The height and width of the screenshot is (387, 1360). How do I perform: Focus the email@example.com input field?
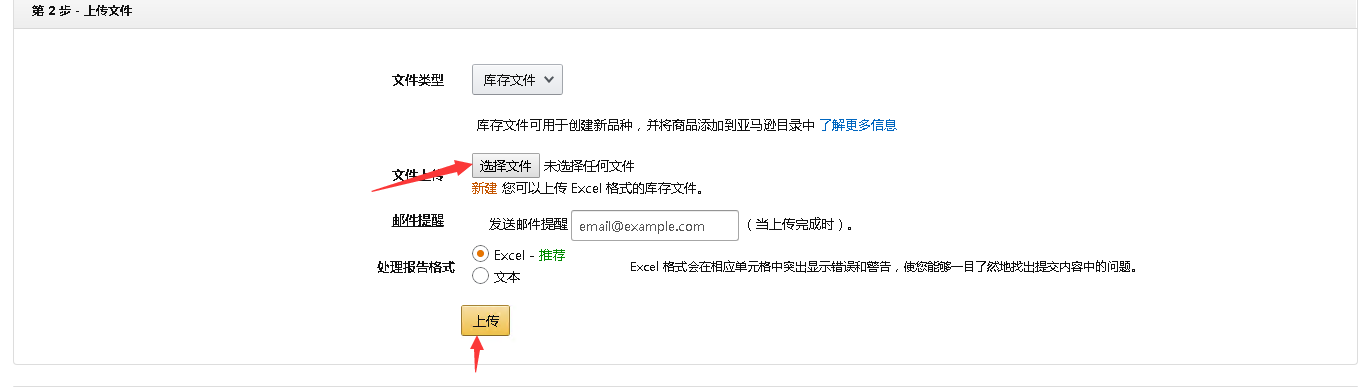[x=655, y=226]
